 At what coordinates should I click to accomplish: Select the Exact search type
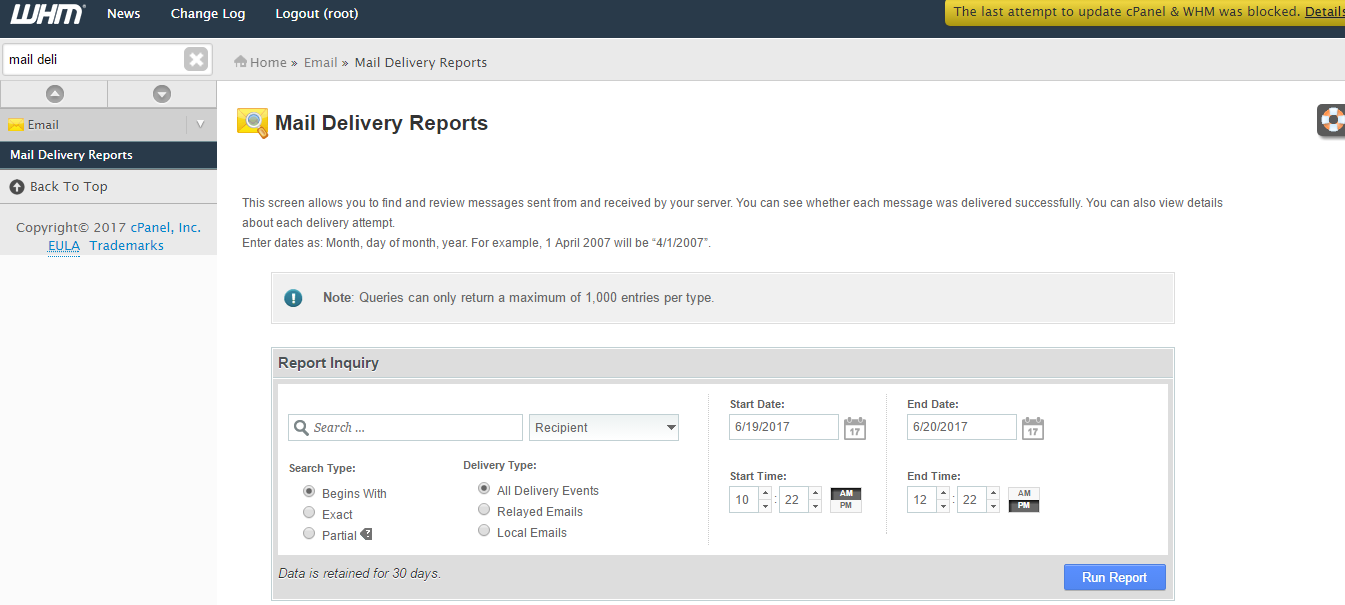(309, 513)
